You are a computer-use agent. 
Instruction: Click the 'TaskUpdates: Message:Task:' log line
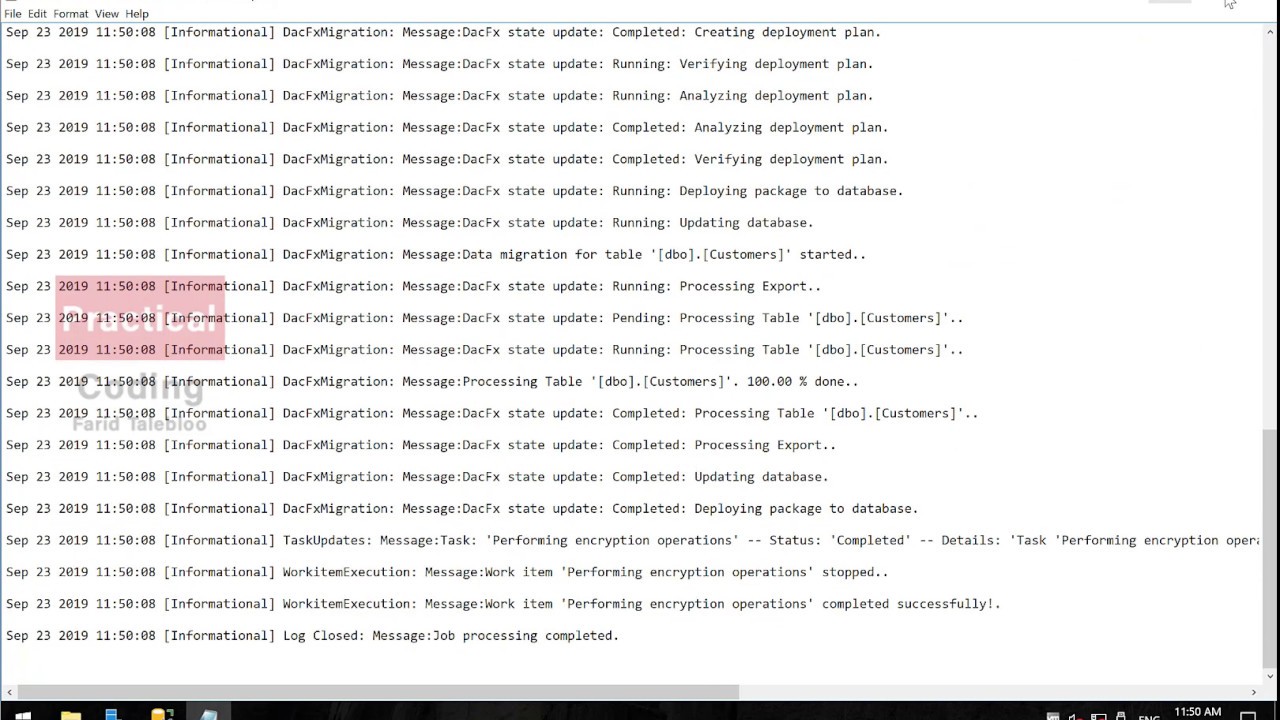tap(632, 541)
